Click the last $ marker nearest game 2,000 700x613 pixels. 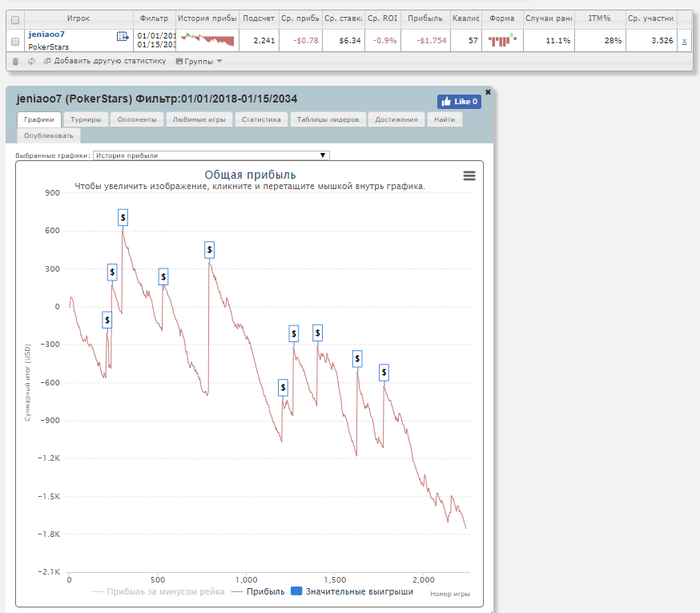(384, 372)
